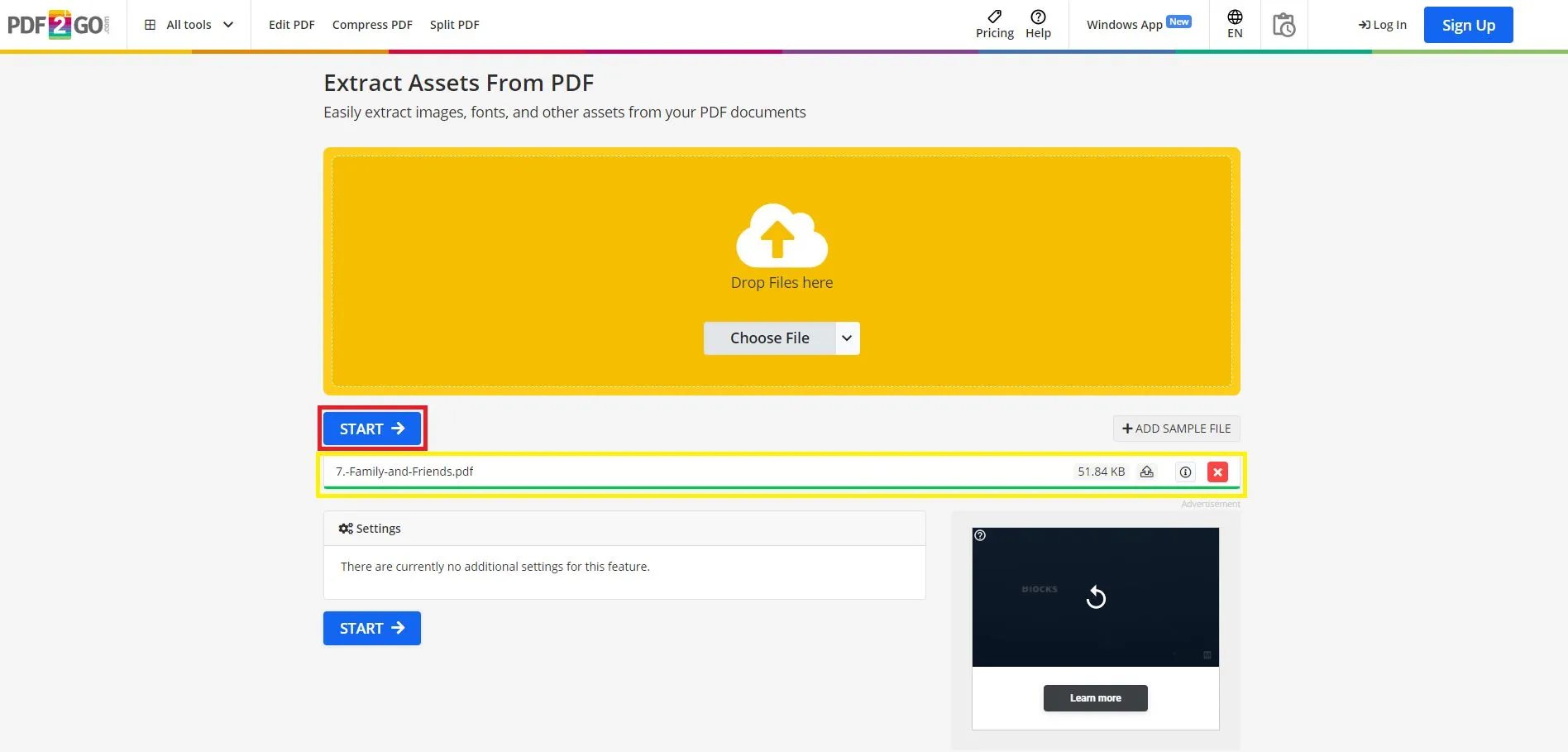Select Split PDF in navigation

pyautogui.click(x=454, y=25)
